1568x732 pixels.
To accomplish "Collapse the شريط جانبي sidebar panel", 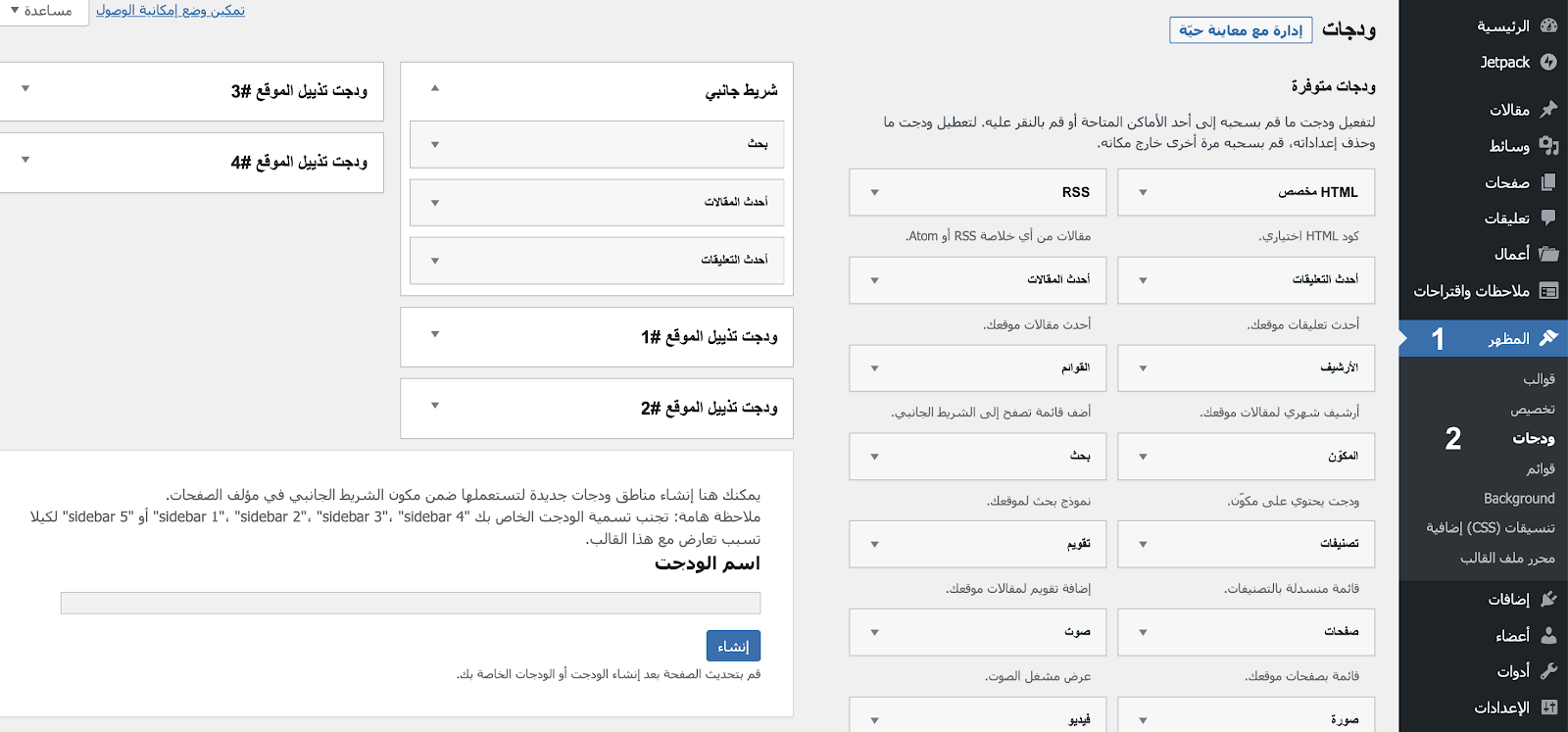I will (x=435, y=89).
